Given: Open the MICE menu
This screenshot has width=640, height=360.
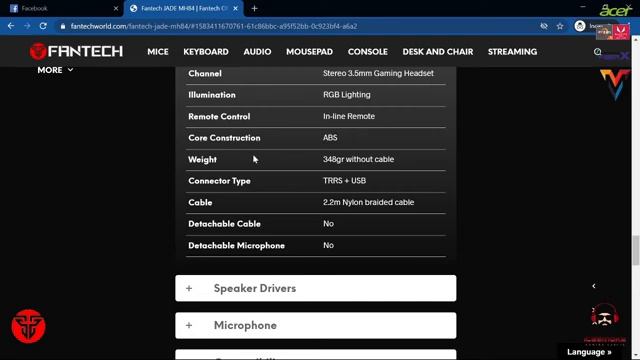Looking at the screenshot, I should (x=158, y=52).
